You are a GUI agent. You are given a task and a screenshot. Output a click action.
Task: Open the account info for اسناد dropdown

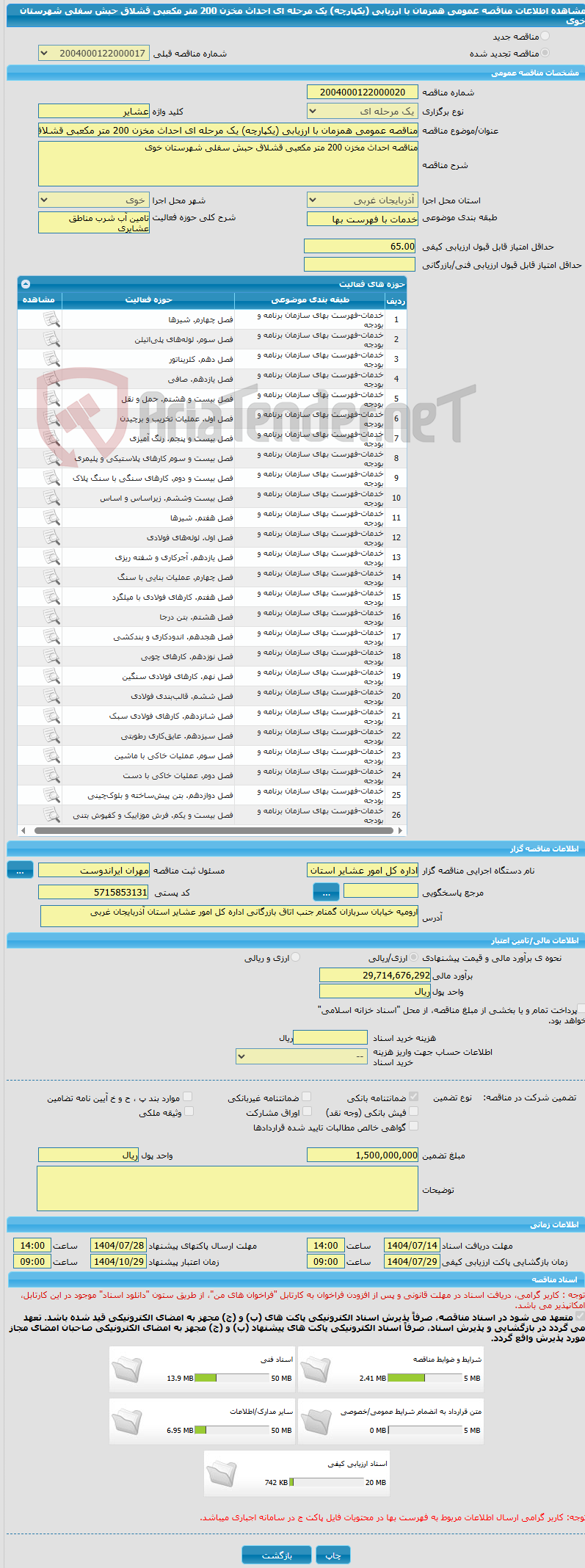302,1056
